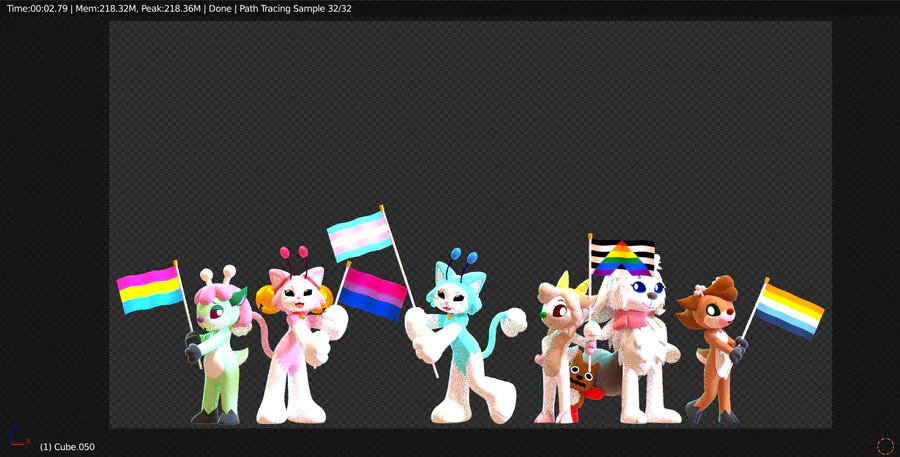The image size is (900, 457).
Task: Select the light blue and pink transgender flag
Action: click(x=360, y=235)
